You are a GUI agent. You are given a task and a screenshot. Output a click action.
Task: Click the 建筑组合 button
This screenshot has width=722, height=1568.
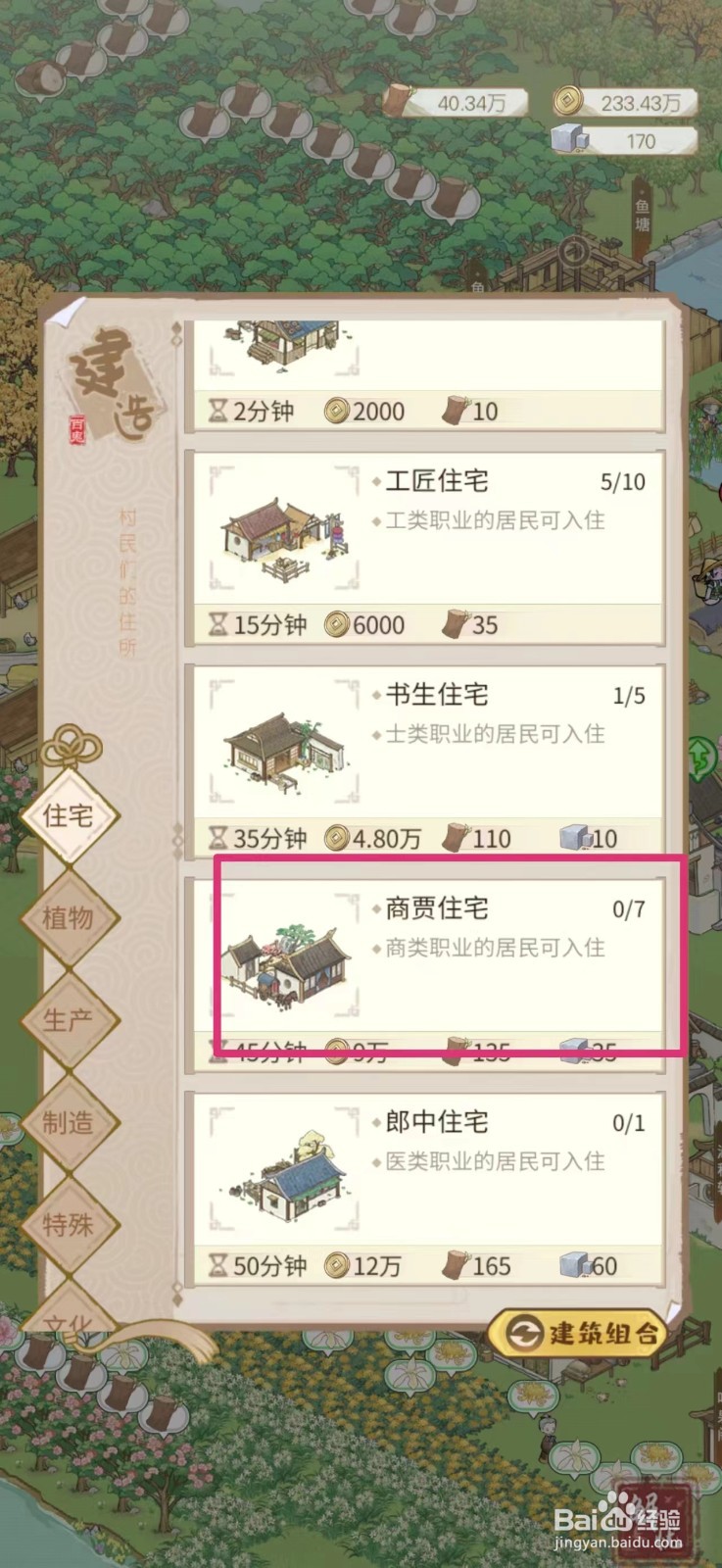point(578,1333)
